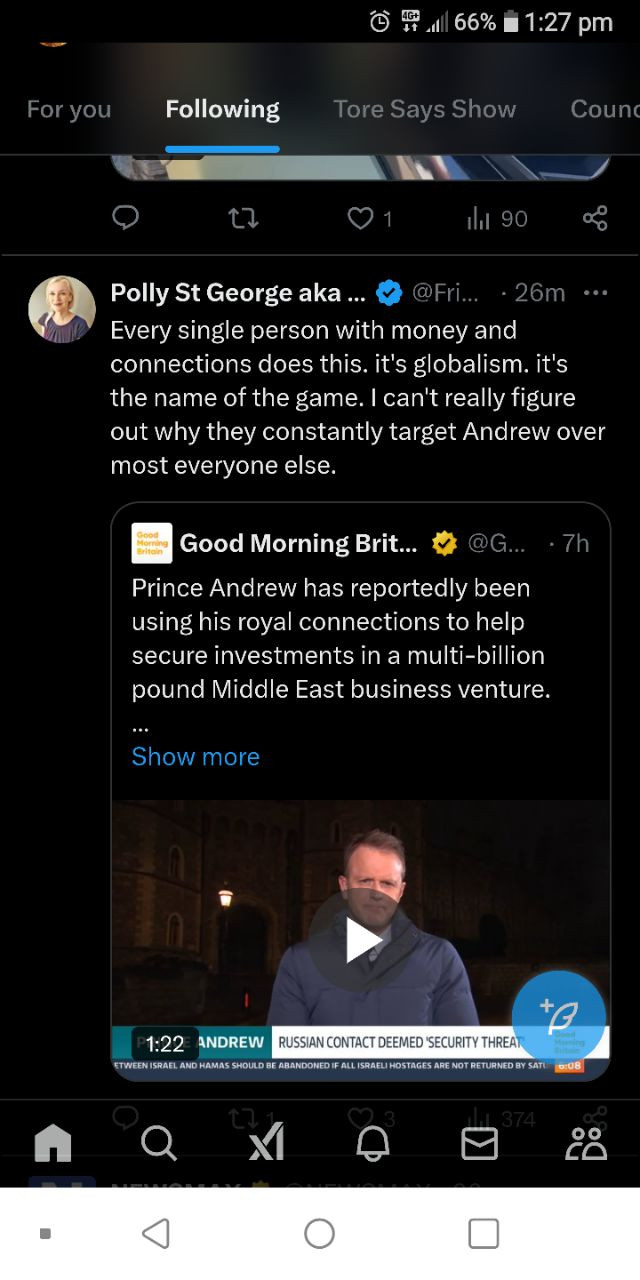640x1280 pixels.
Task: Open Polly St George profile avatar
Action: click(62, 310)
